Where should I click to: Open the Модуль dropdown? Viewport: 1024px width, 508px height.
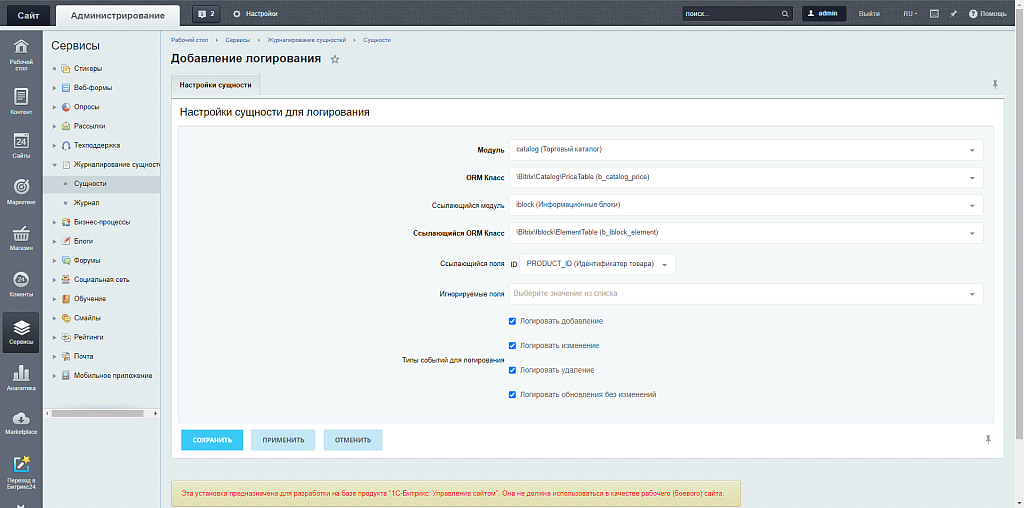(x=745, y=150)
